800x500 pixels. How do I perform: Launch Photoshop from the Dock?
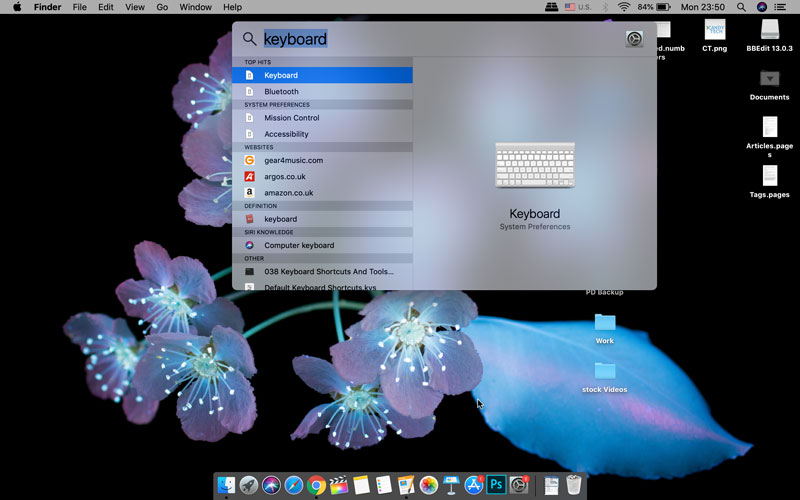496,485
